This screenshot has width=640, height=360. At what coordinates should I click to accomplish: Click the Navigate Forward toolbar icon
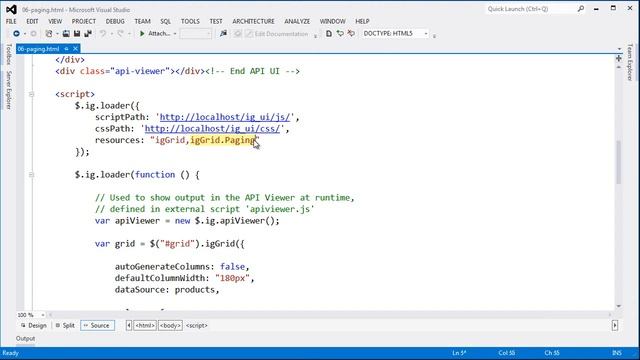pyautogui.click(x=33, y=33)
